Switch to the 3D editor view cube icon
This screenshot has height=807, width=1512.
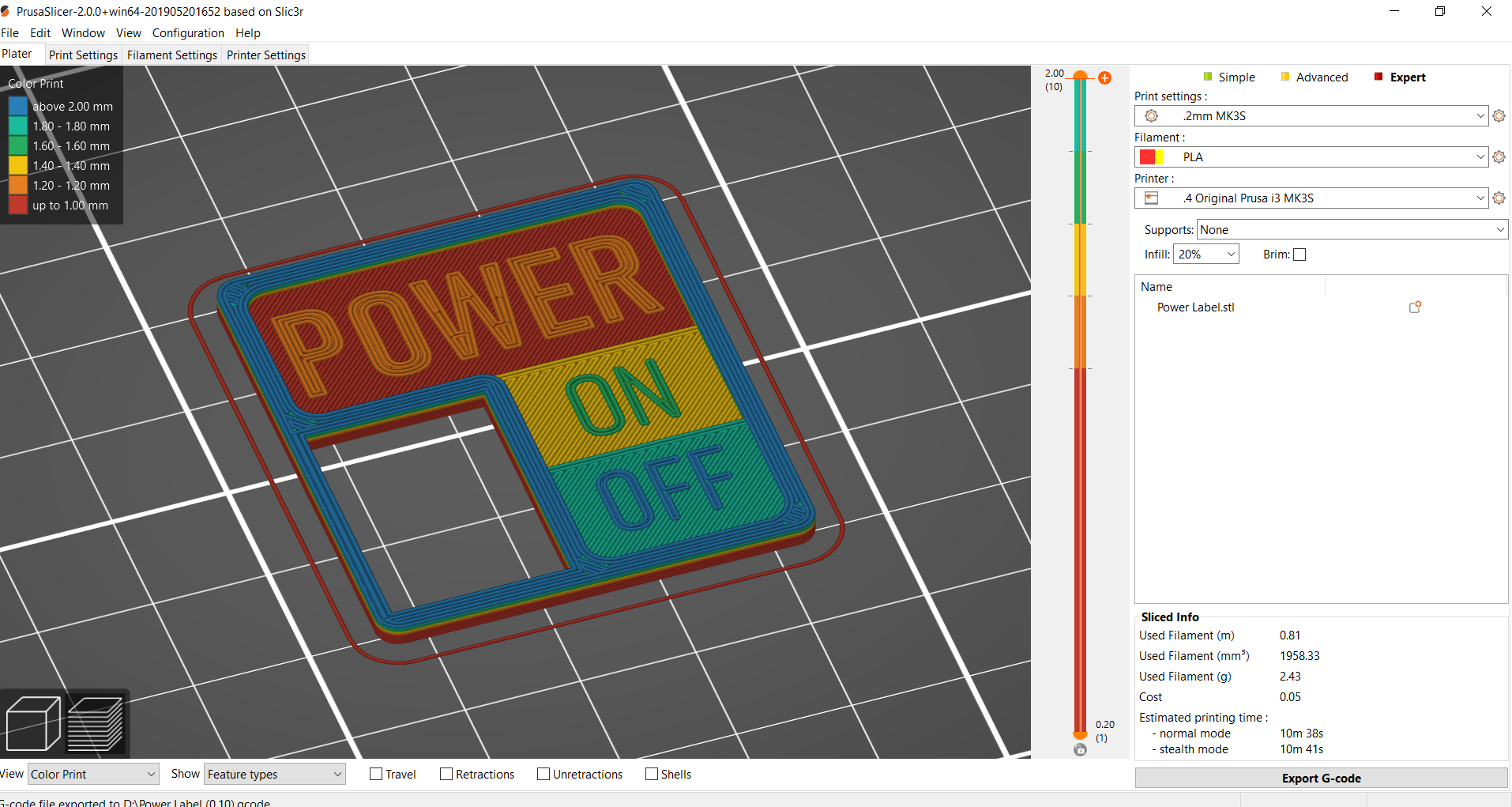(x=34, y=722)
